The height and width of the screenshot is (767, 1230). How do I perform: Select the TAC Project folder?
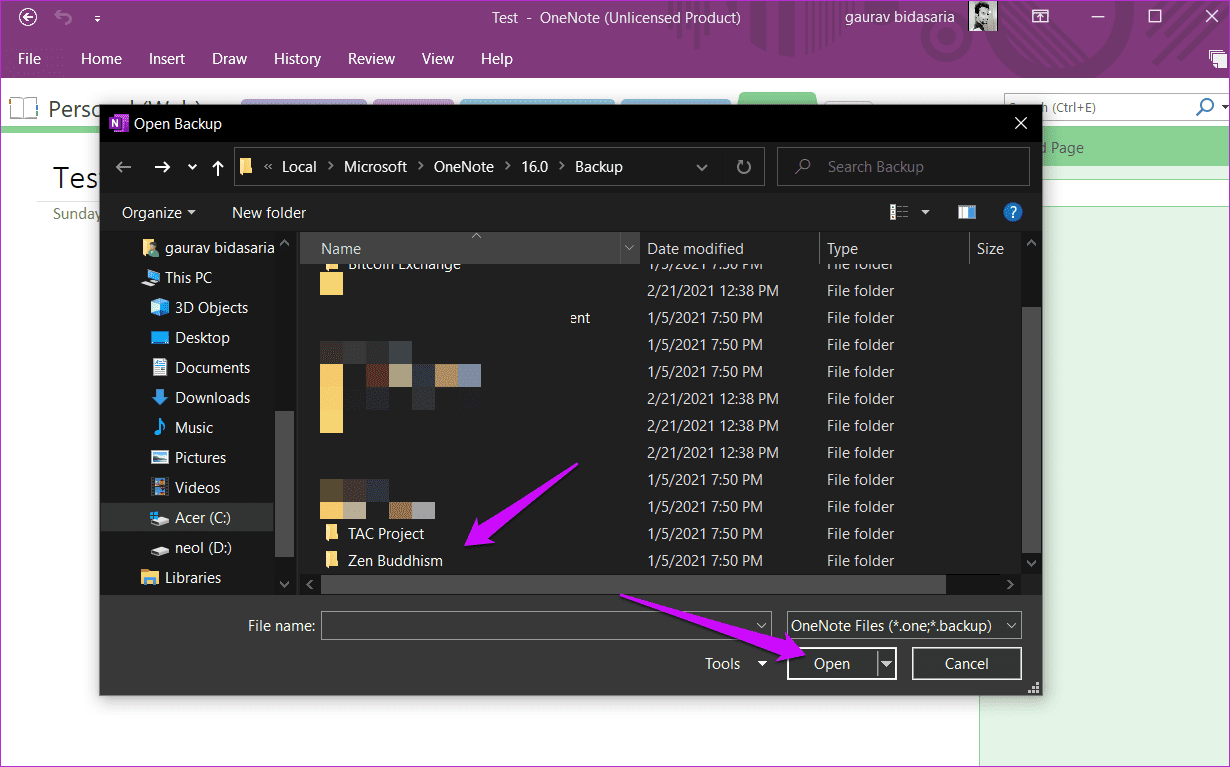pyautogui.click(x=374, y=533)
